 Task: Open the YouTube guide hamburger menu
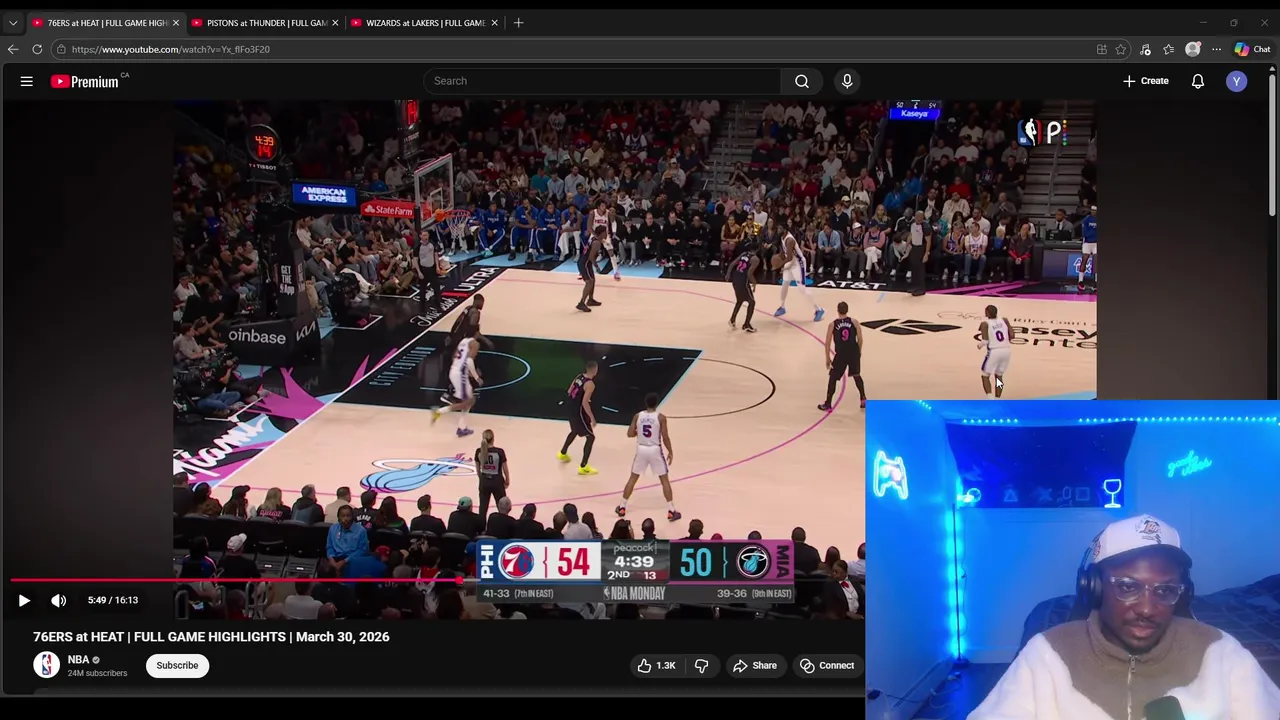click(x=27, y=81)
